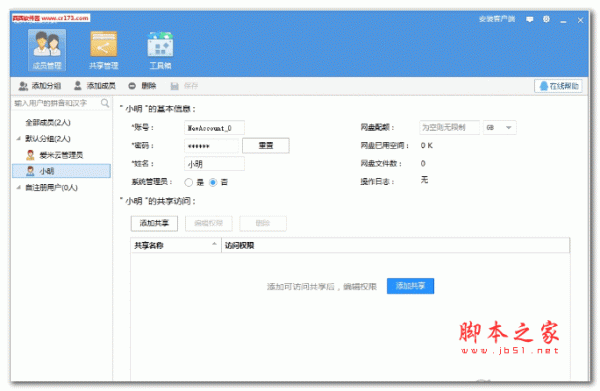The width and height of the screenshot is (600, 391).
Task: Close the application window
Action: 580,20
